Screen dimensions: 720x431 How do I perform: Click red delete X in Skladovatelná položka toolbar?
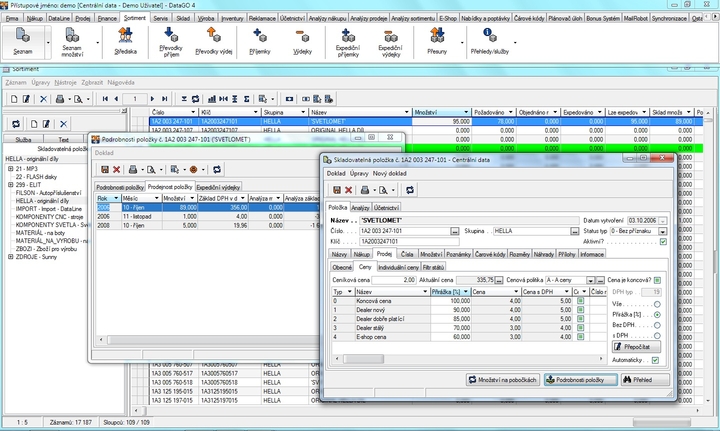tap(349, 190)
